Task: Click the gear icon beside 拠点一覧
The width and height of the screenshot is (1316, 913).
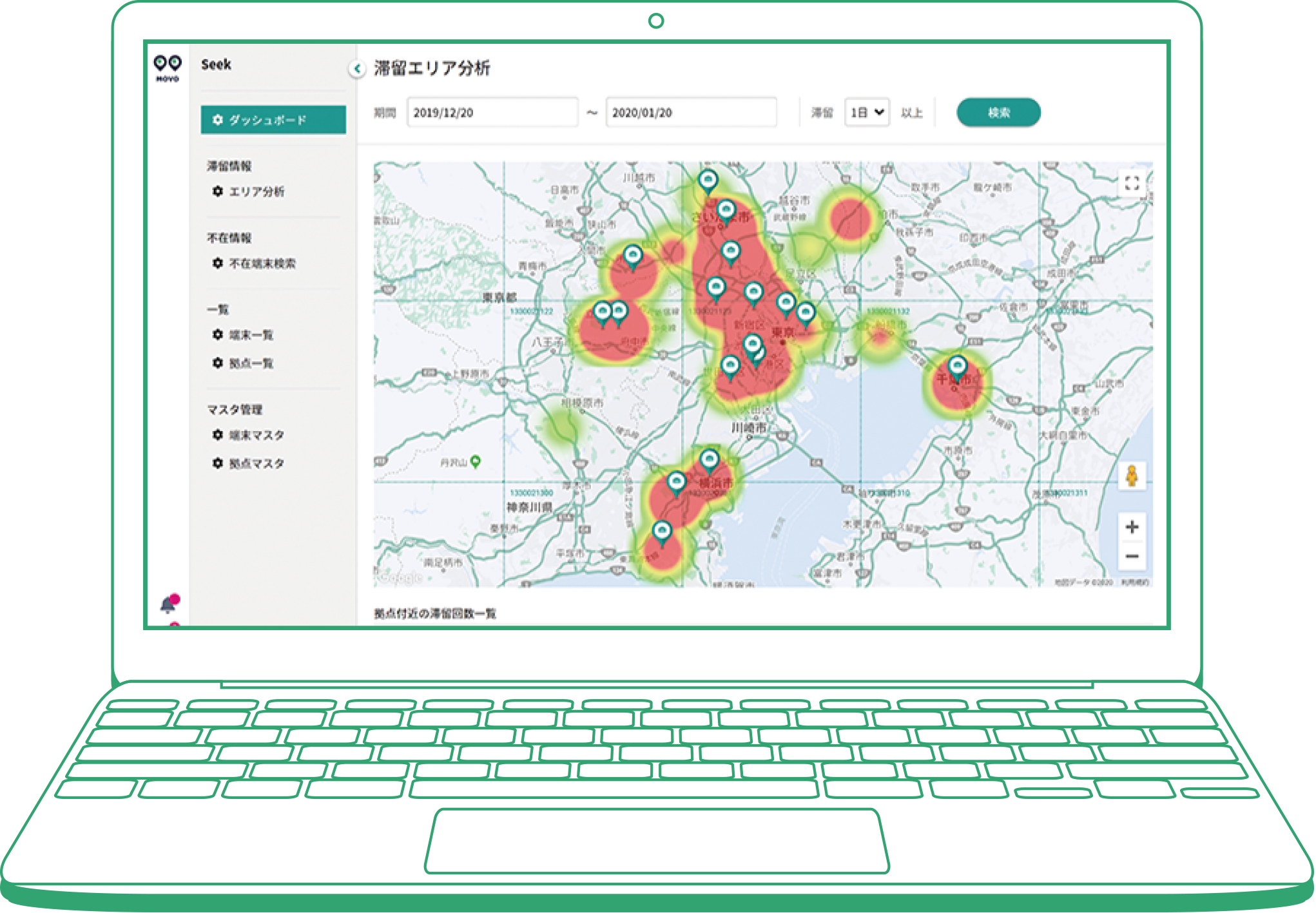Action: (218, 363)
